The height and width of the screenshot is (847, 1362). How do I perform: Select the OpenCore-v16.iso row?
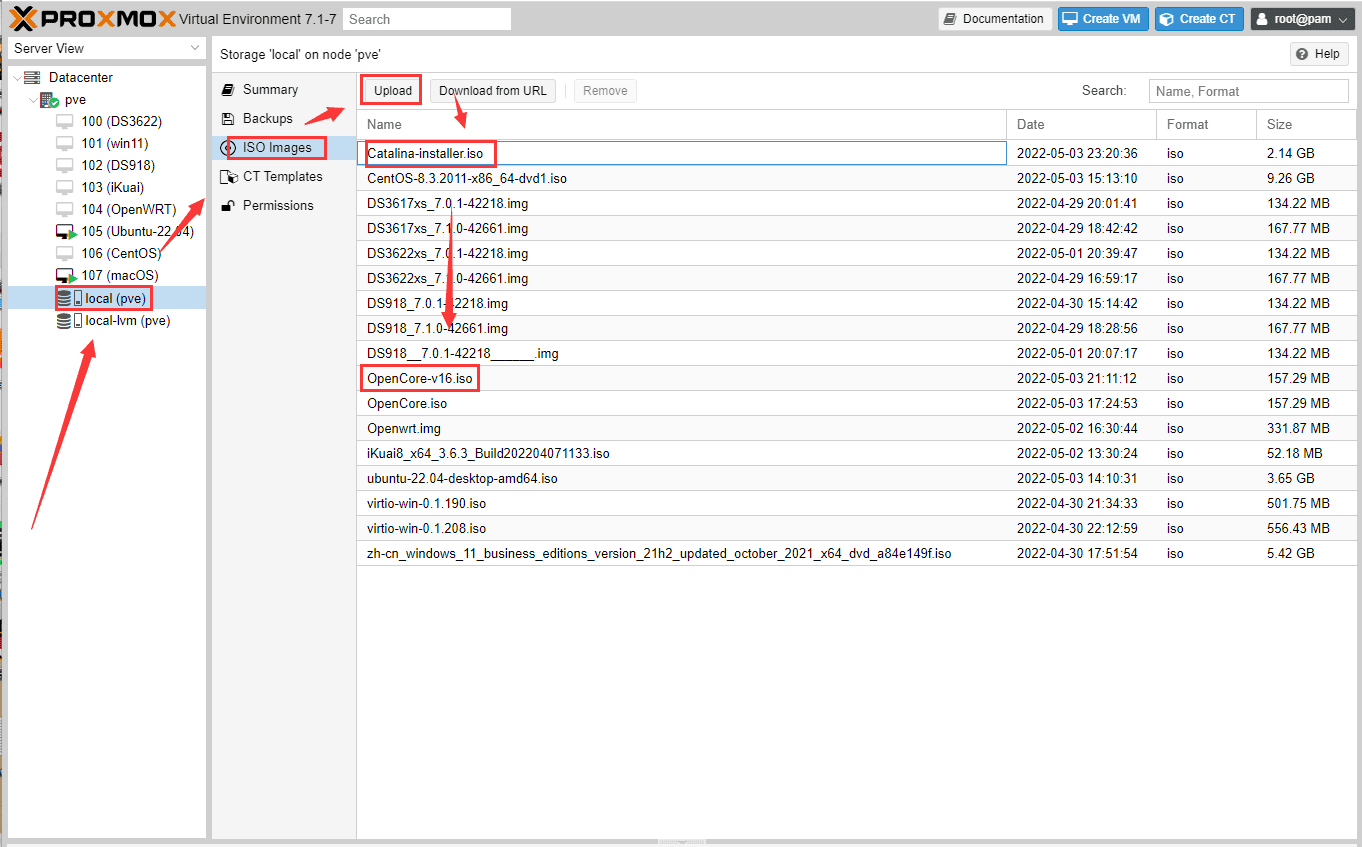point(856,378)
